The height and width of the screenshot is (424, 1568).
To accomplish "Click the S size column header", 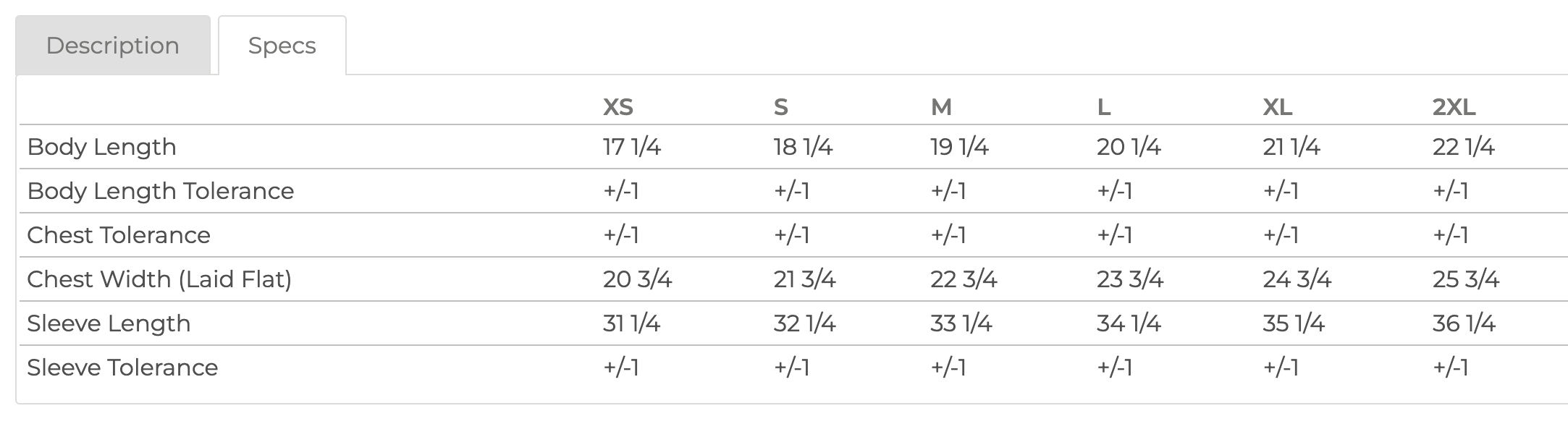I will tap(780, 107).
